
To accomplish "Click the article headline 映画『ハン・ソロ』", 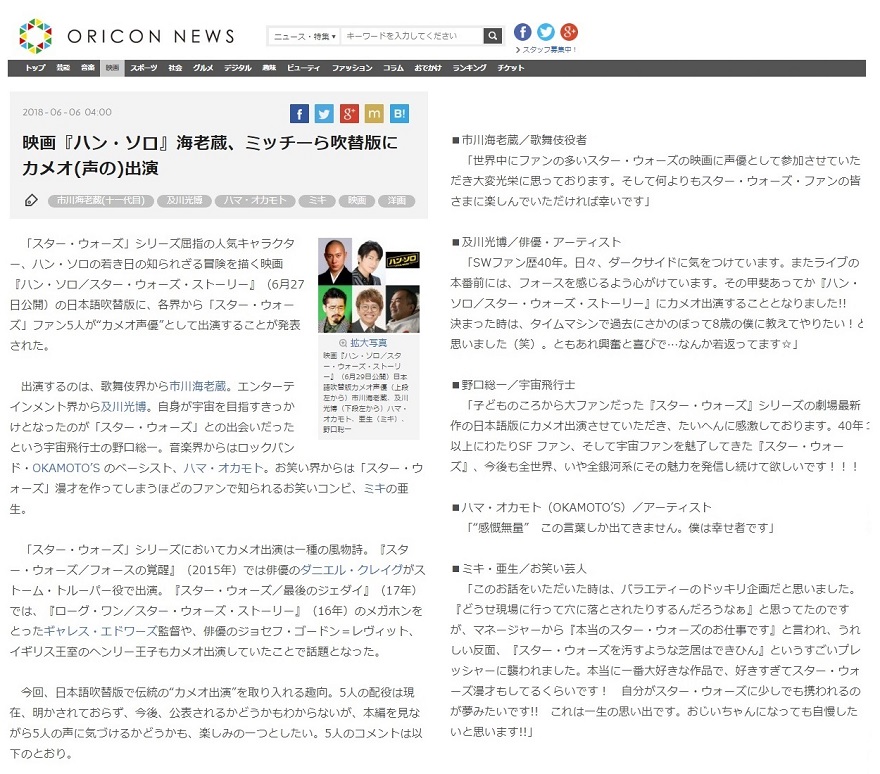I will point(210,155).
